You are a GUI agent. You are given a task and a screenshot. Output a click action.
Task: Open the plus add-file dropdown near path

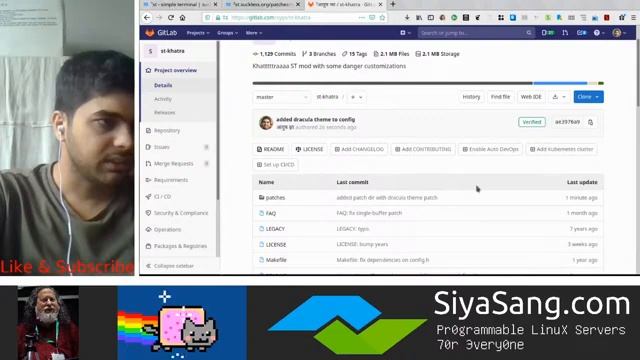tap(356, 97)
